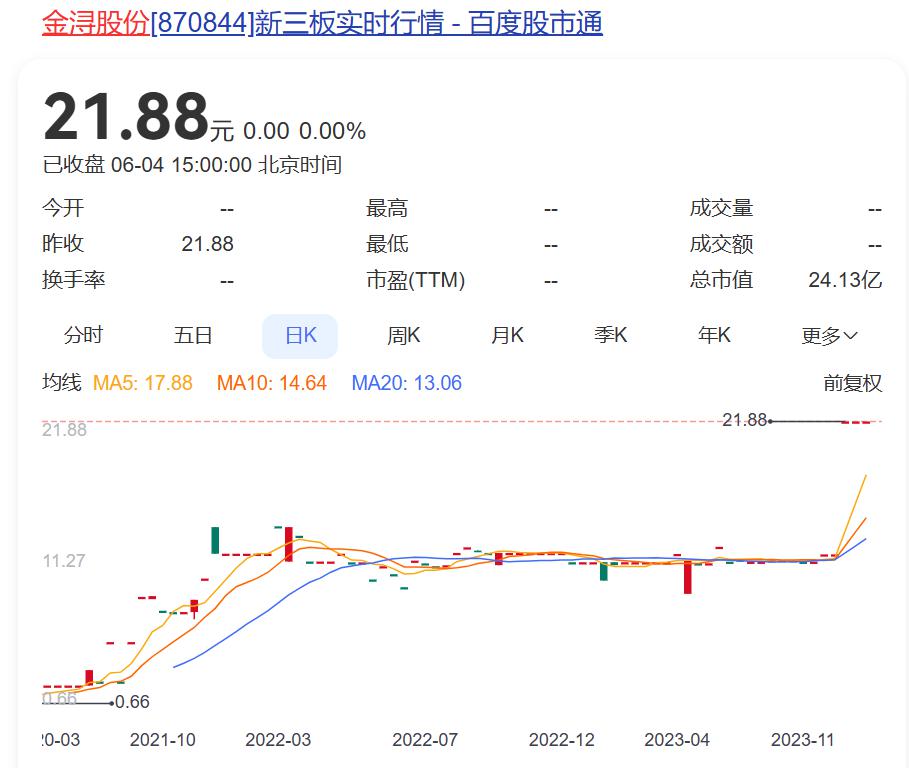
Task: Select the 月K chart tab
Action: 507,336
